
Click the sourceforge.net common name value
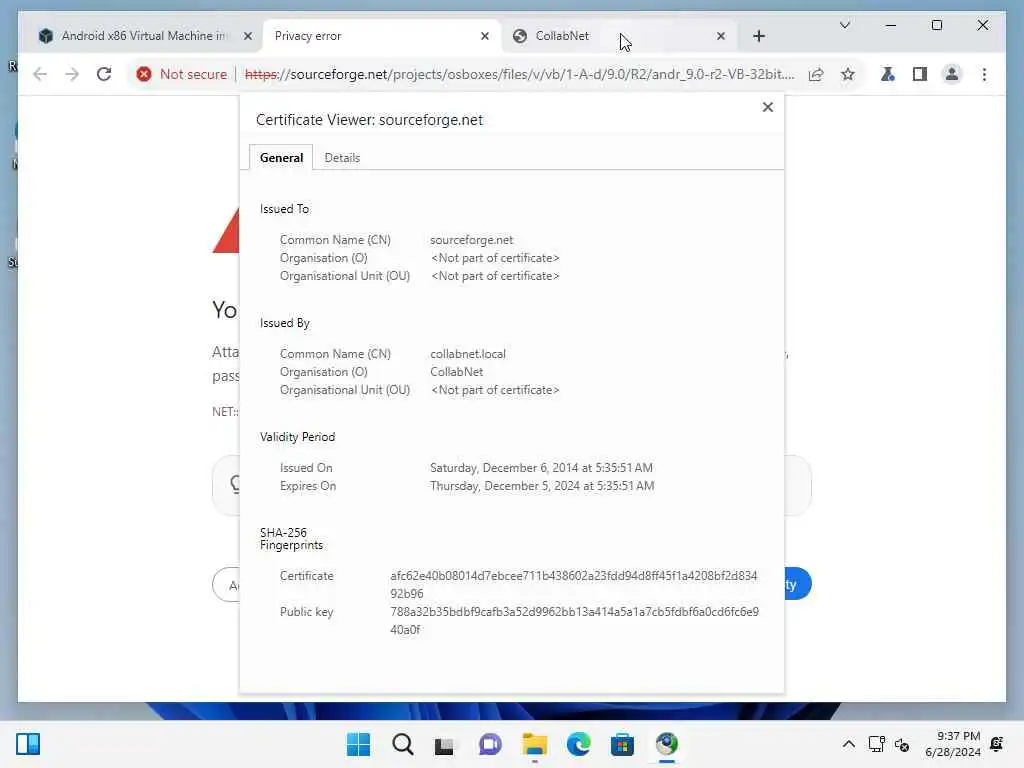pyautogui.click(x=471, y=240)
